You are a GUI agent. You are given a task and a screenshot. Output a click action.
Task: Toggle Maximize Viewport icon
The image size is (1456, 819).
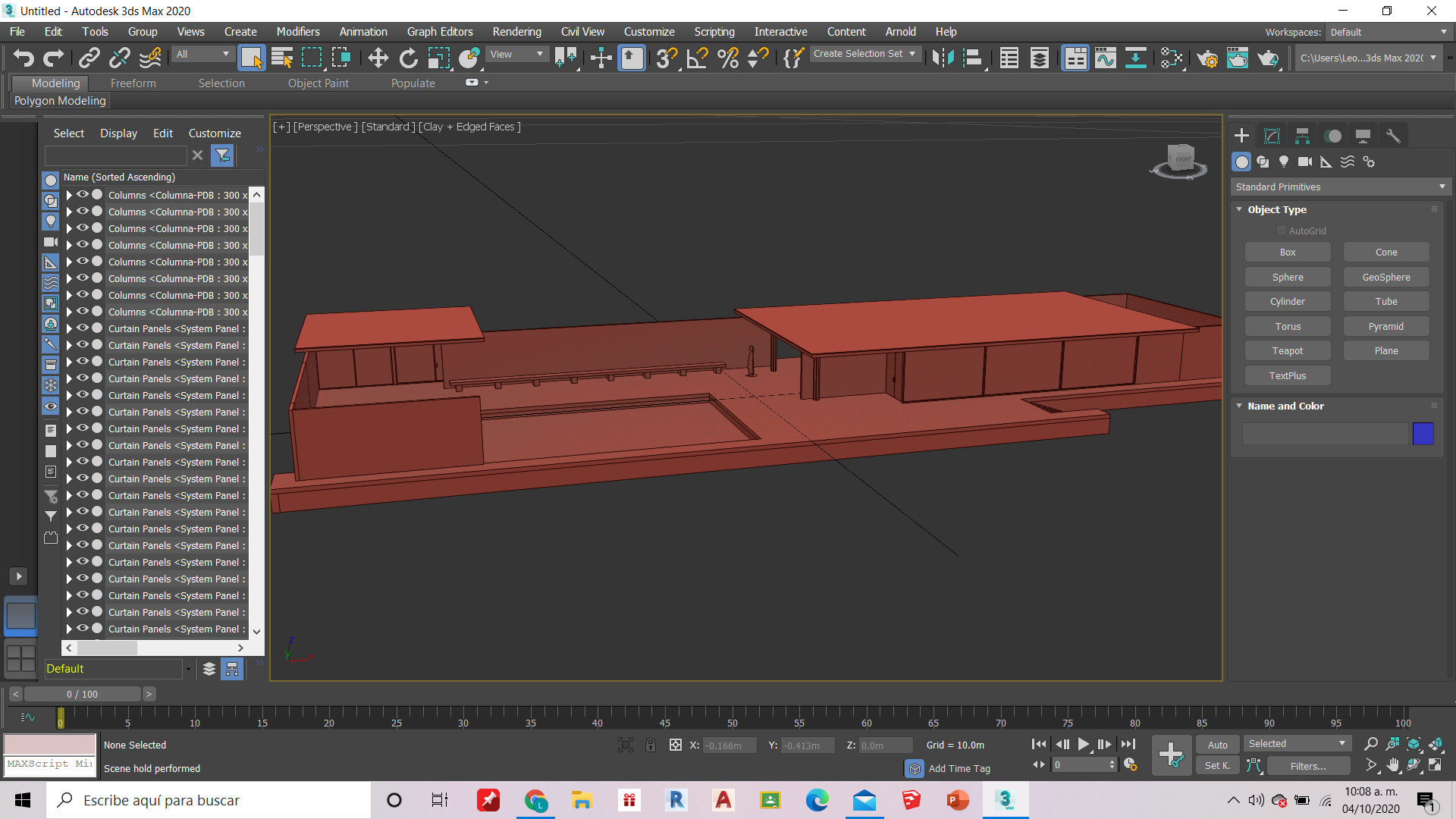pyautogui.click(x=1436, y=765)
